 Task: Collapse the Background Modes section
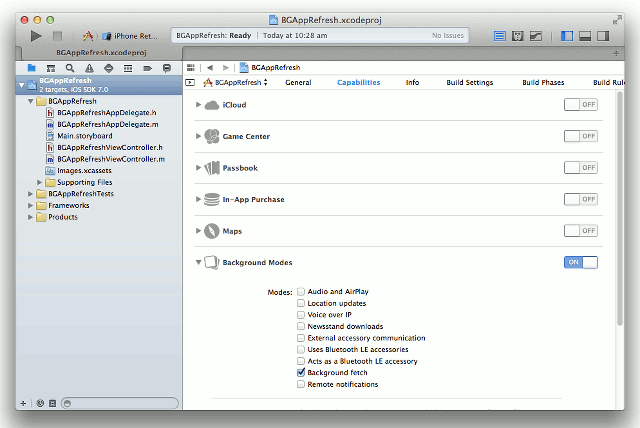199,262
